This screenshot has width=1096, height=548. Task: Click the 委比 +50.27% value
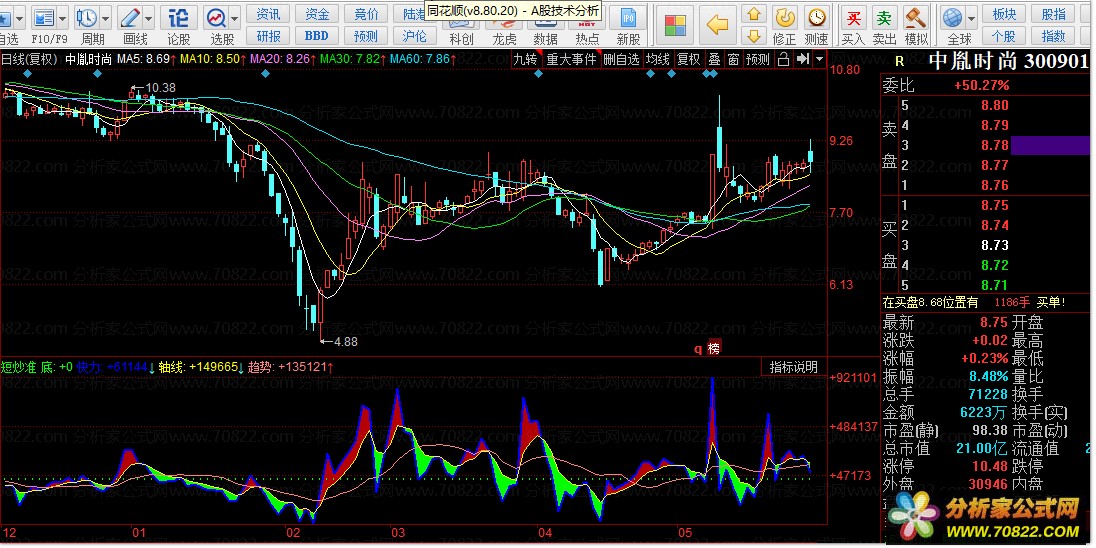981,86
